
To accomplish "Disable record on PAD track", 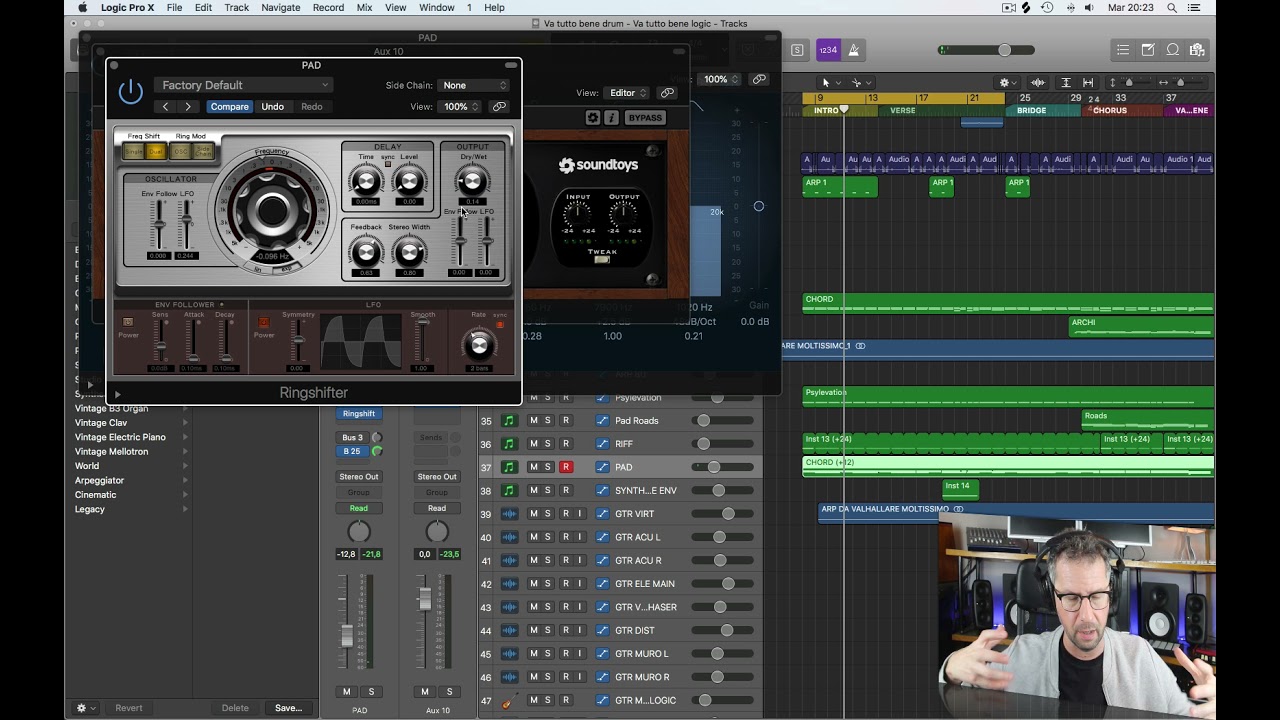I will coord(565,467).
